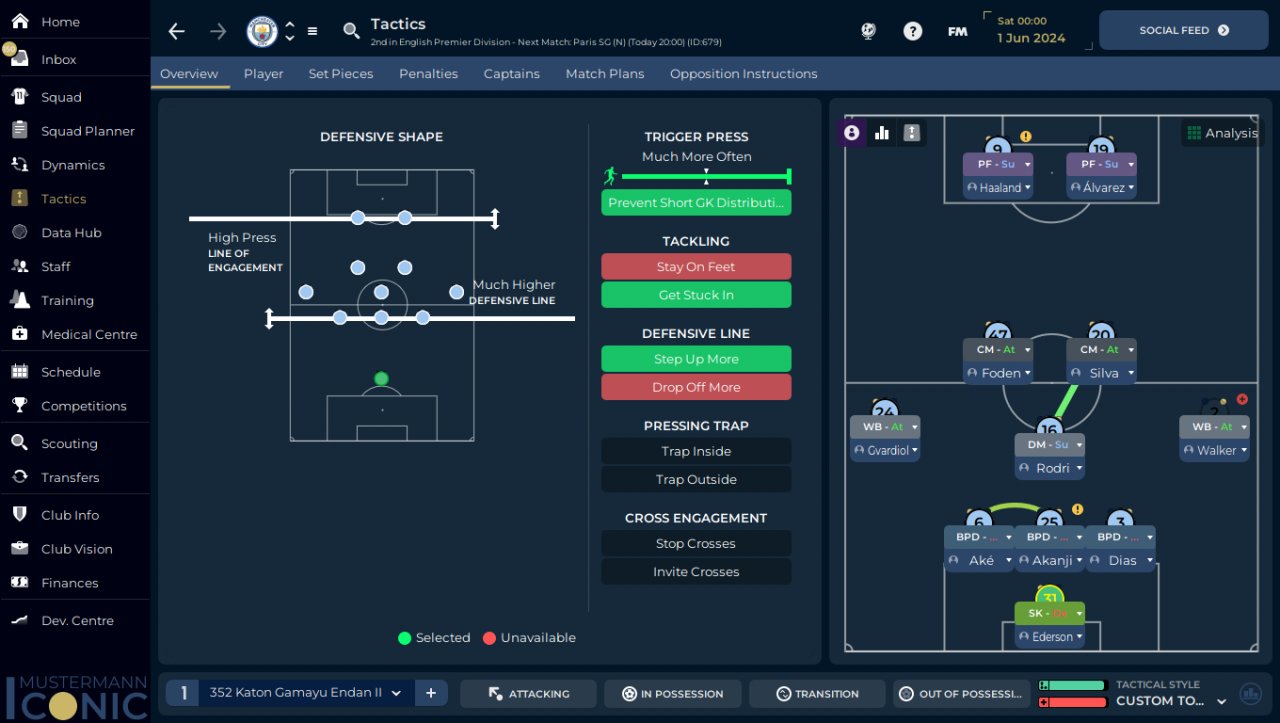The width and height of the screenshot is (1280, 723).
Task: Open the hamburger list menu beside club badge
Action: [312, 31]
